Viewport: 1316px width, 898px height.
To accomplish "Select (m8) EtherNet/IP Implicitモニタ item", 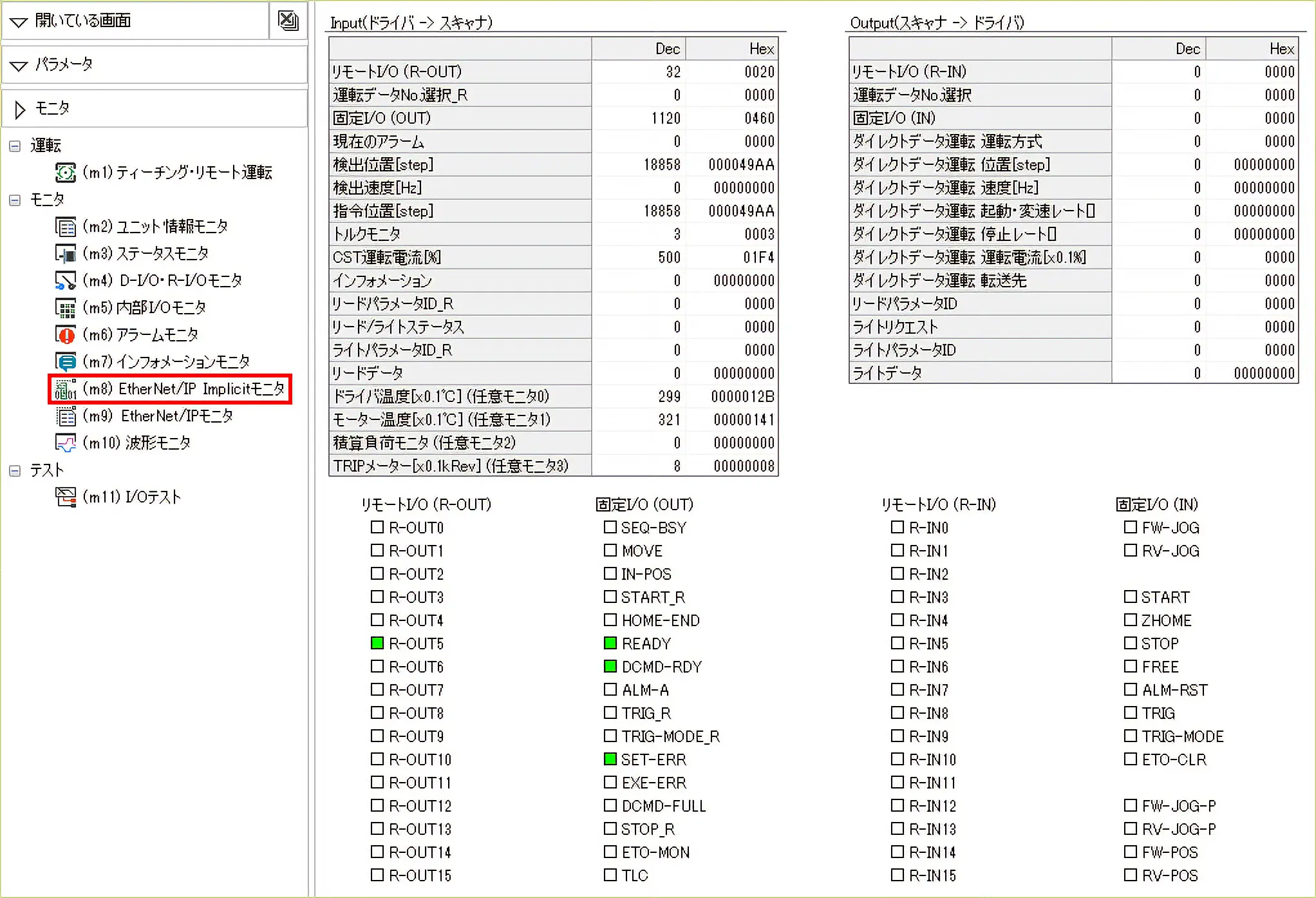I will [183, 389].
